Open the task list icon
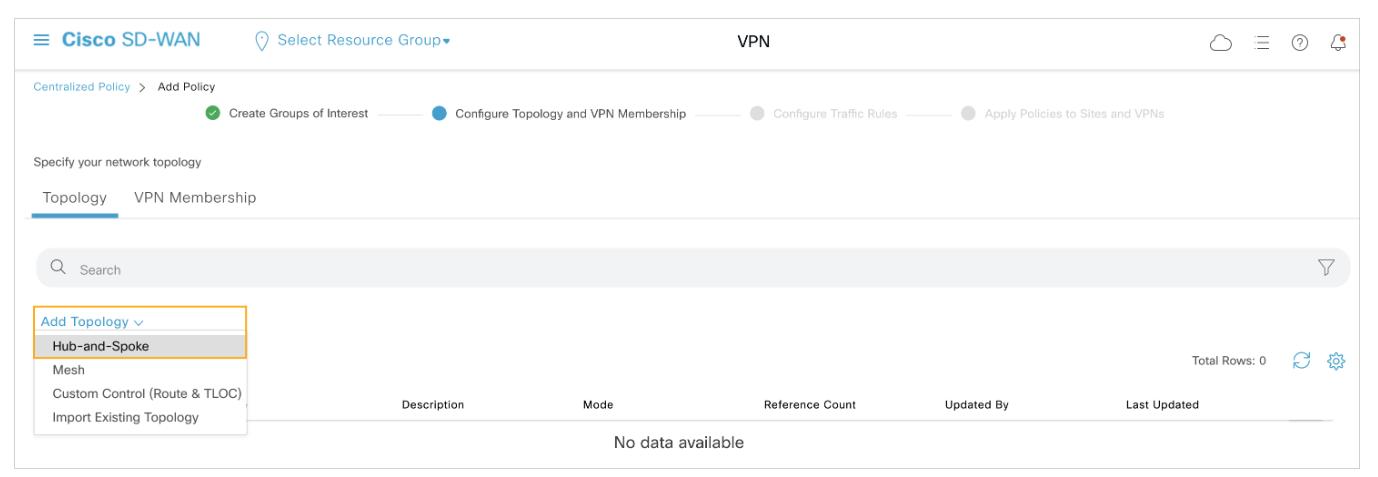This screenshot has height=477, width=1378. tap(1262, 42)
